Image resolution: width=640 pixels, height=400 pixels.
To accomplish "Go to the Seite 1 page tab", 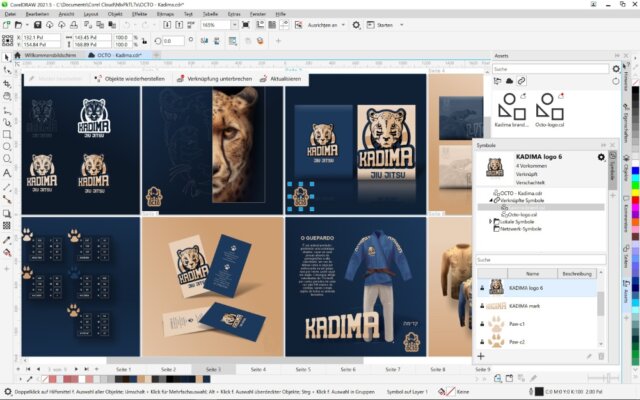I will point(123,369).
